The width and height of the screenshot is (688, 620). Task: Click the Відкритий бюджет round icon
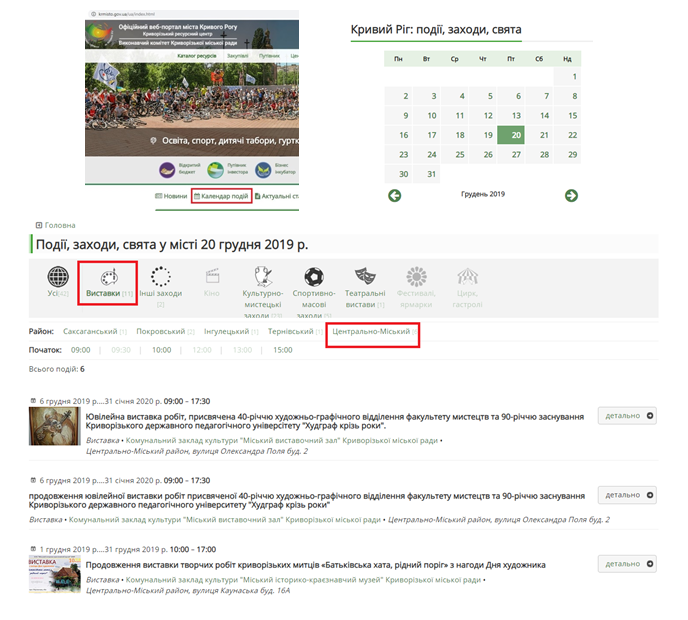pyautogui.click(x=167, y=170)
